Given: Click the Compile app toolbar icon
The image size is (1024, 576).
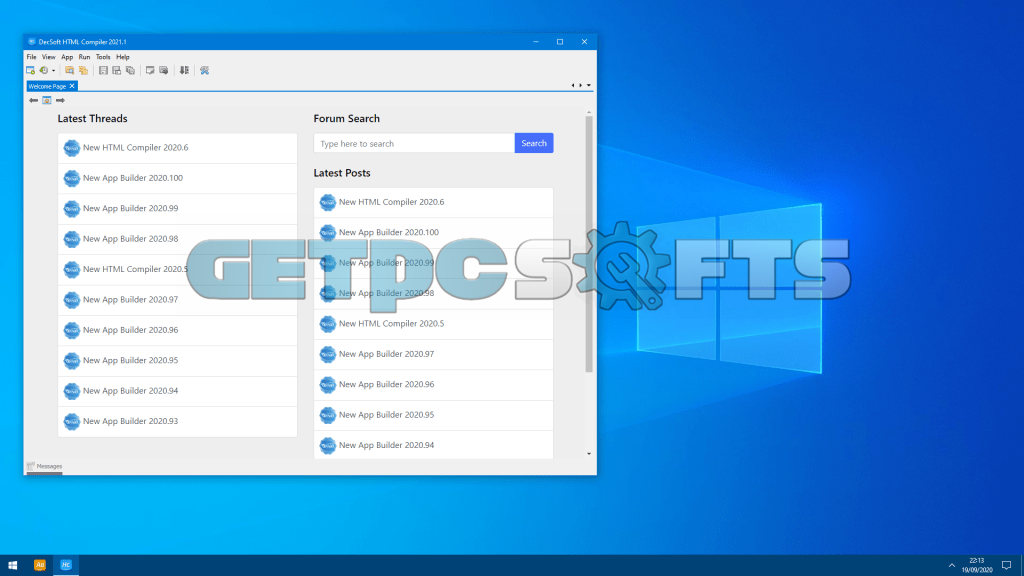Looking at the screenshot, I should click(150, 71).
